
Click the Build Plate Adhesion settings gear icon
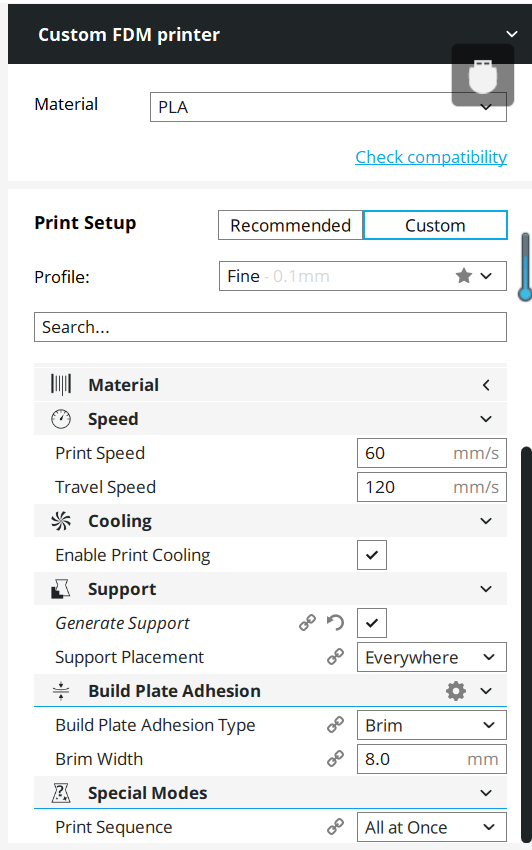point(456,691)
